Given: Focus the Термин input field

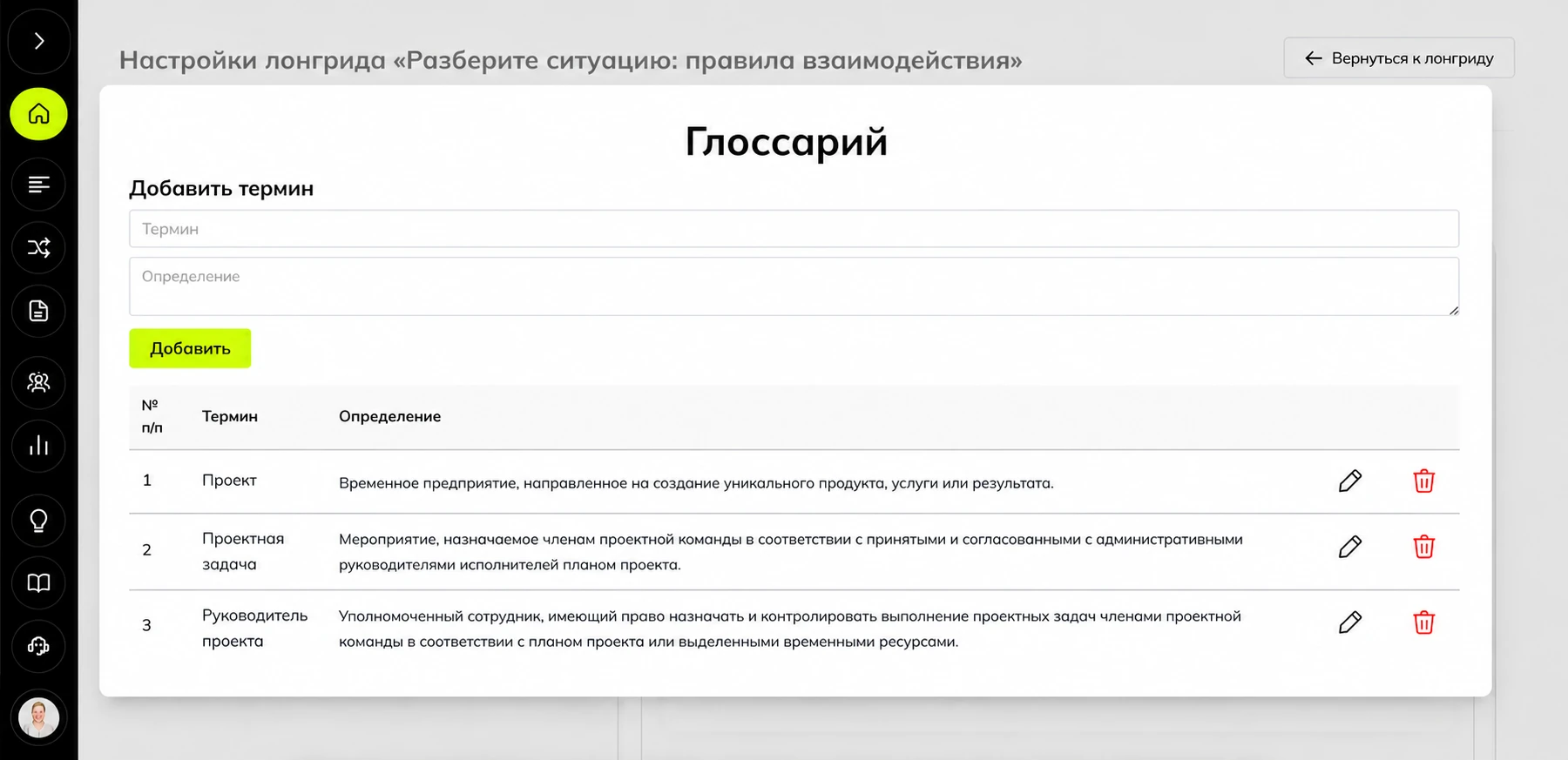Looking at the screenshot, I should coord(794,229).
